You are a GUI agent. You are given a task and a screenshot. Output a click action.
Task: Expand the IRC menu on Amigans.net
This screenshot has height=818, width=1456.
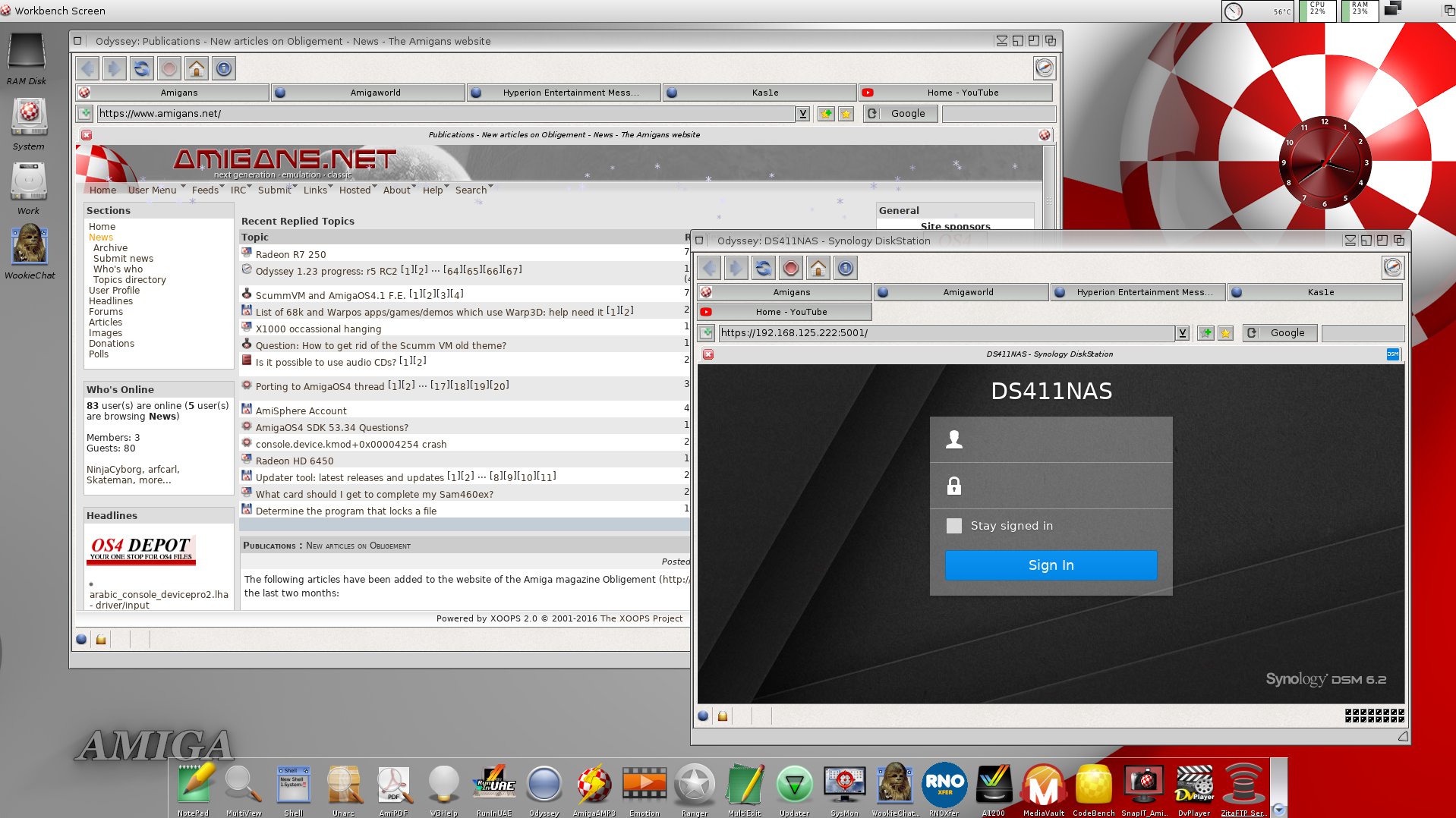(x=241, y=190)
